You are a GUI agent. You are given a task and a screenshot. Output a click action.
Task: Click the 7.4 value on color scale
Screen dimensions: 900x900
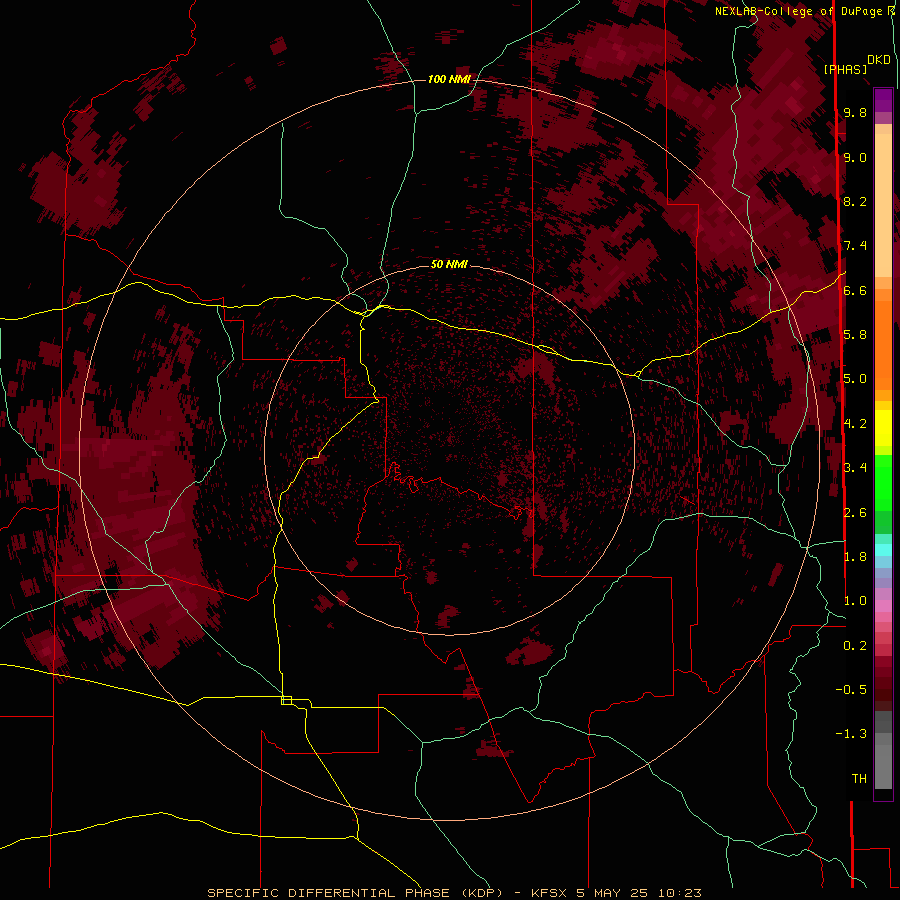855,246
